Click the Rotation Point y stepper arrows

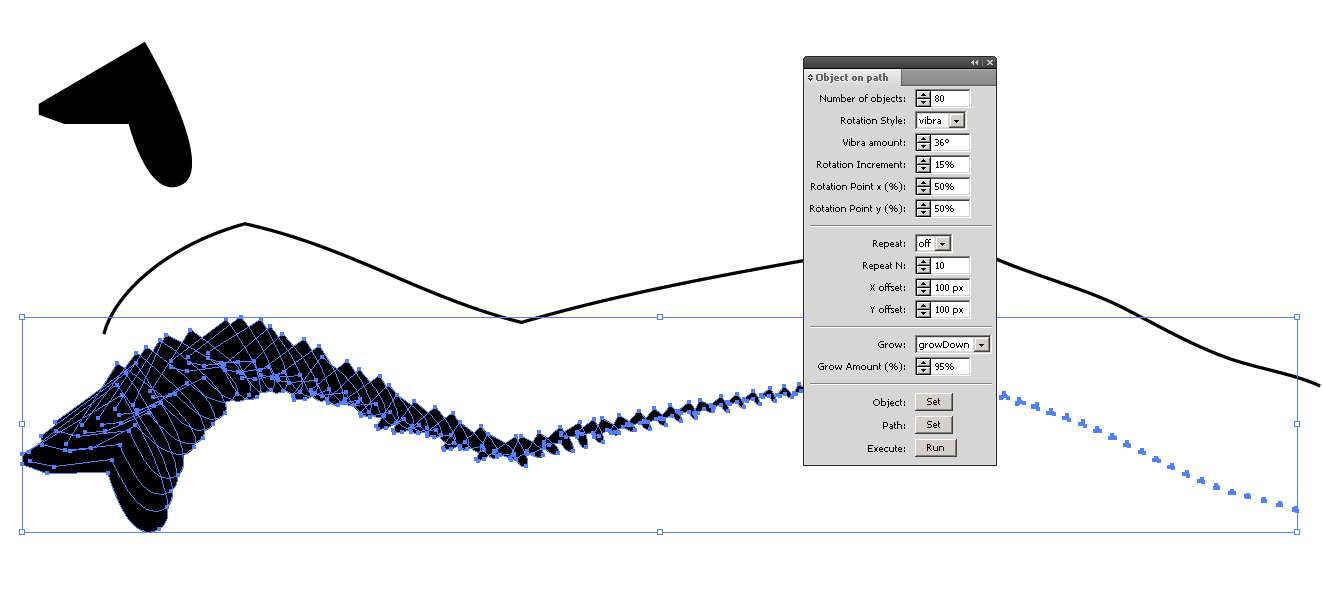pyautogui.click(x=923, y=209)
